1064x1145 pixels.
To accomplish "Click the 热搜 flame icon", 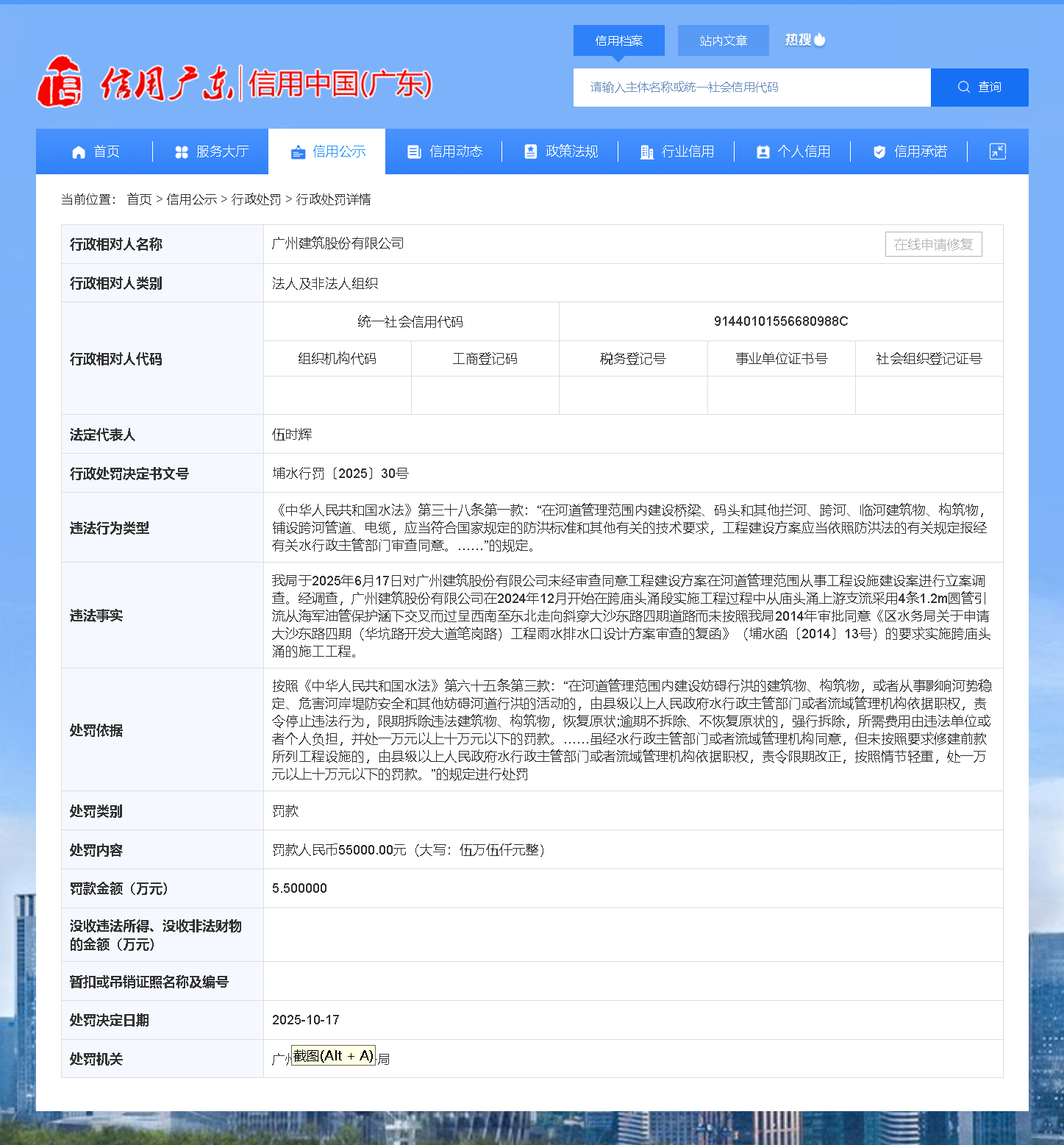I will (820, 40).
